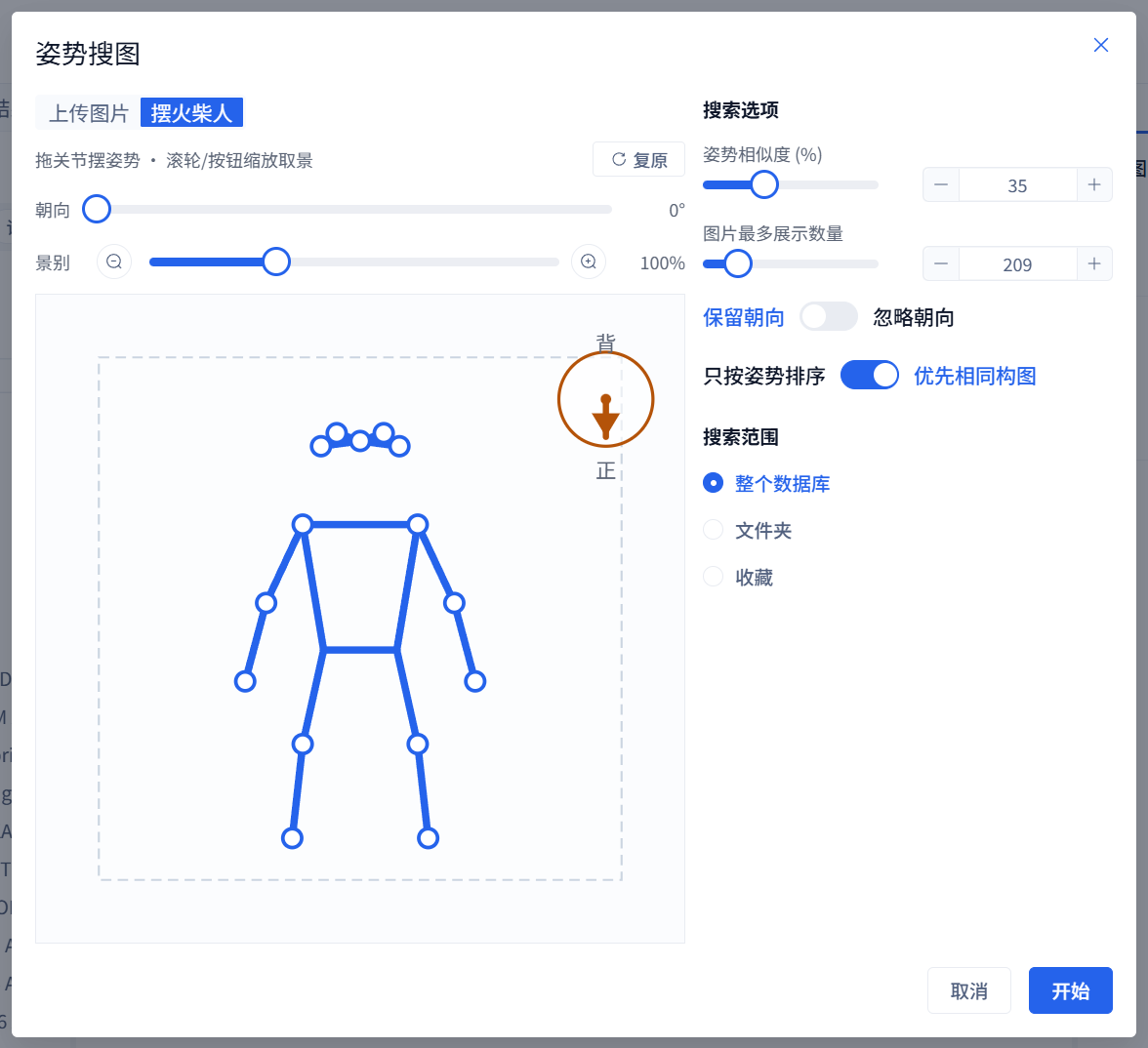Click the 只按姿势排序 label text
This screenshot has height=1048, width=1148.
(x=764, y=377)
